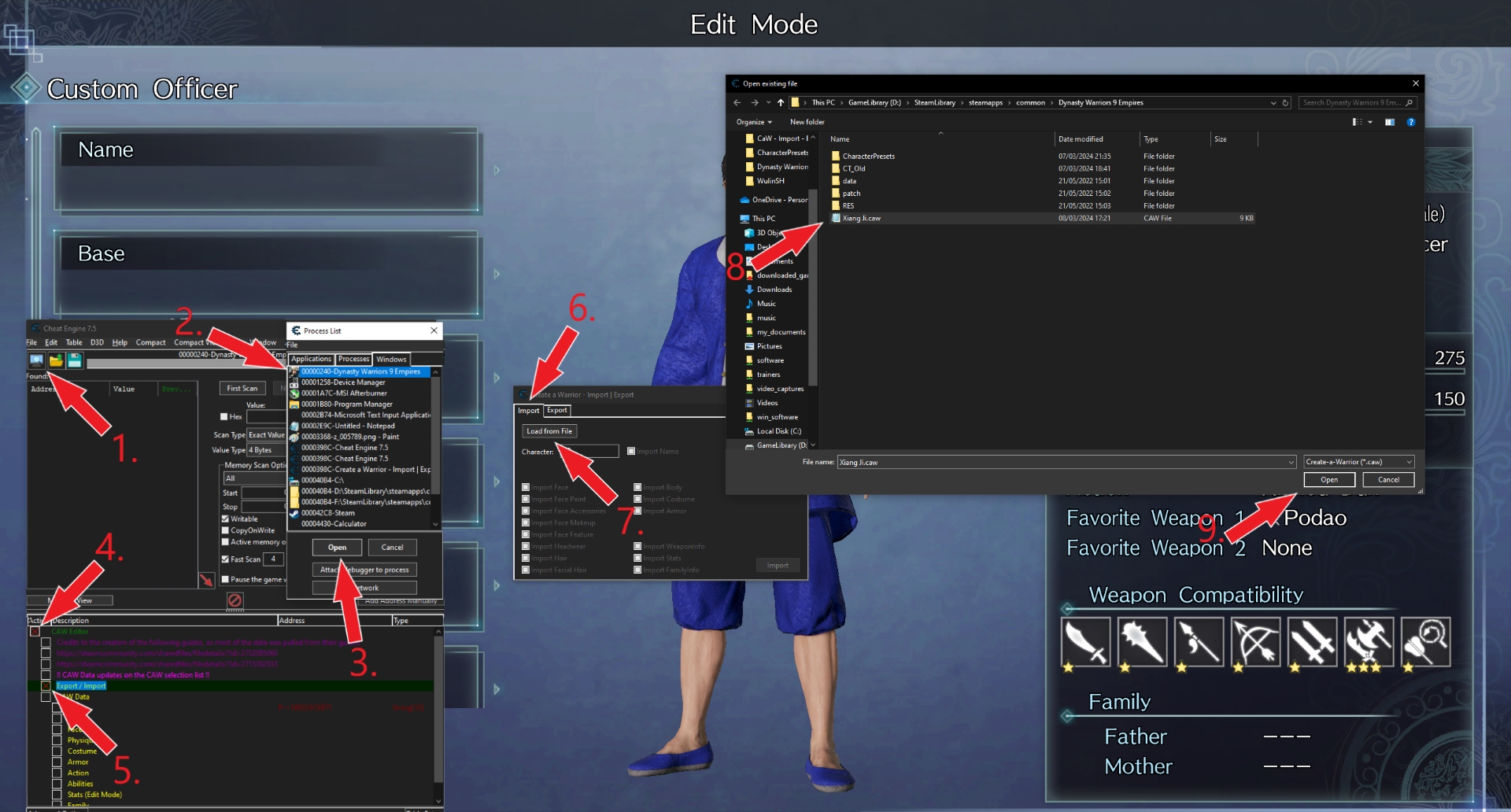
Task: Toggle the Costume entry checkbox
Action: pyautogui.click(x=57, y=751)
